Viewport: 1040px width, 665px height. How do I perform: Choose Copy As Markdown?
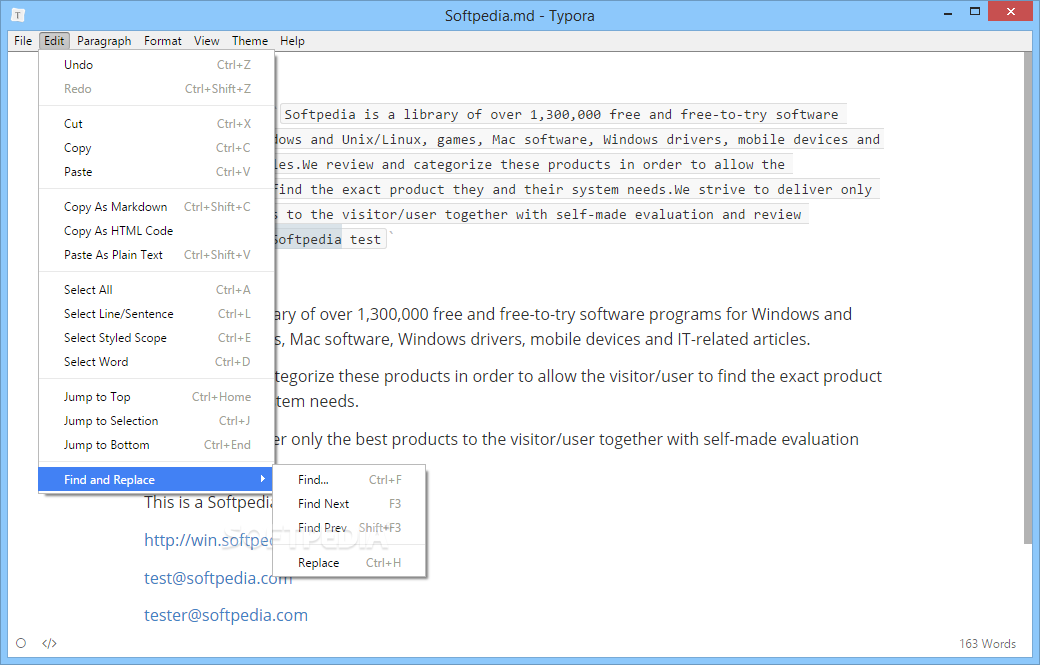(157, 207)
